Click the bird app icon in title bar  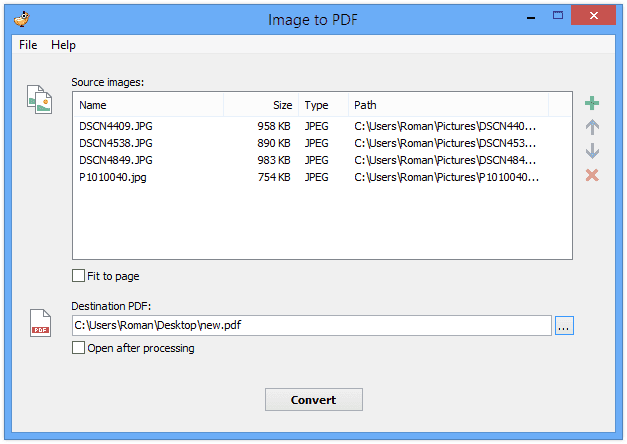point(22,19)
